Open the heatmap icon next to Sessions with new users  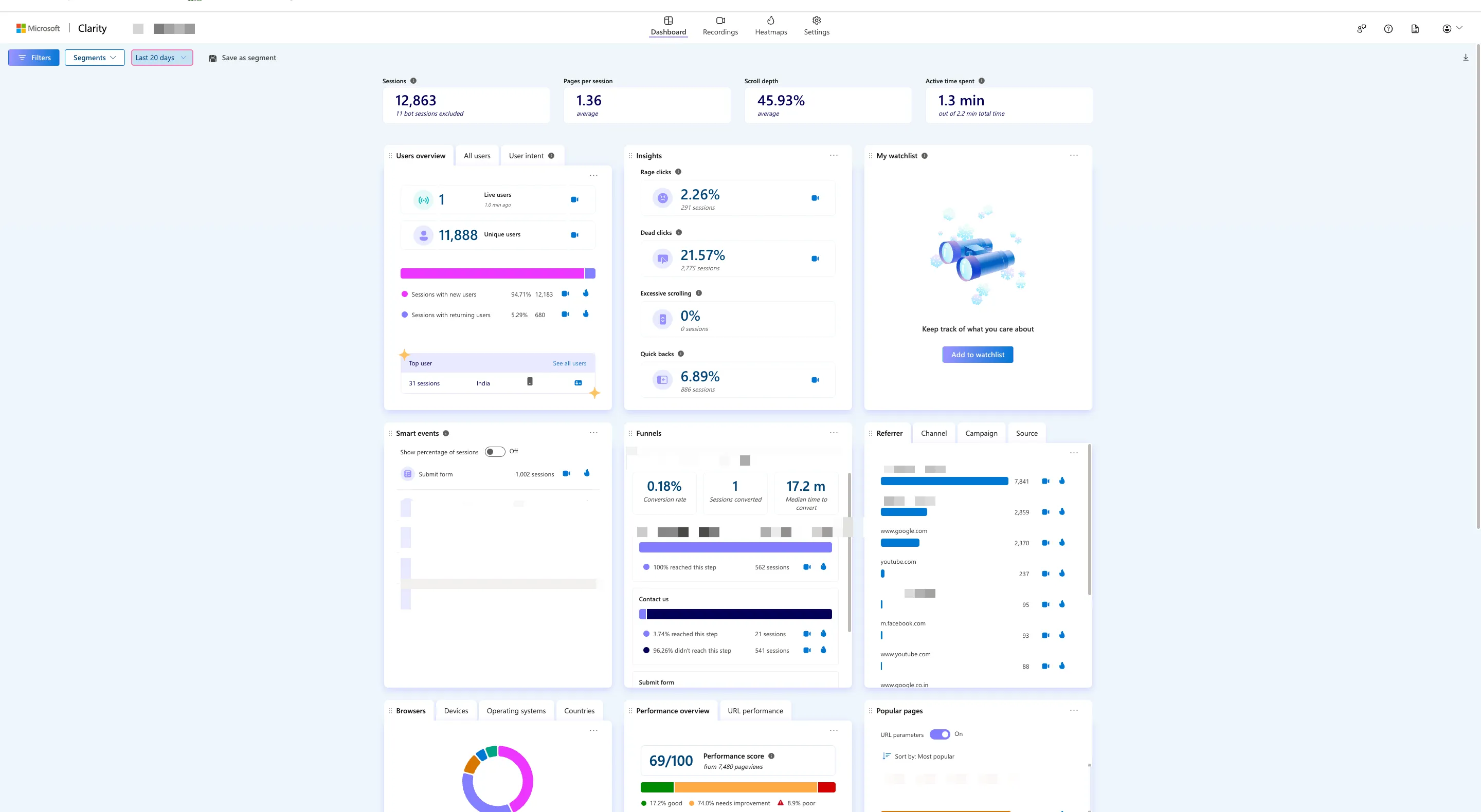point(586,293)
